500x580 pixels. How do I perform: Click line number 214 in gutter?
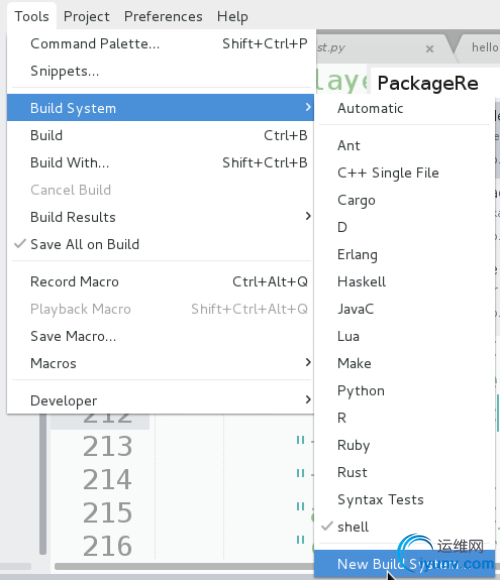coord(107,480)
